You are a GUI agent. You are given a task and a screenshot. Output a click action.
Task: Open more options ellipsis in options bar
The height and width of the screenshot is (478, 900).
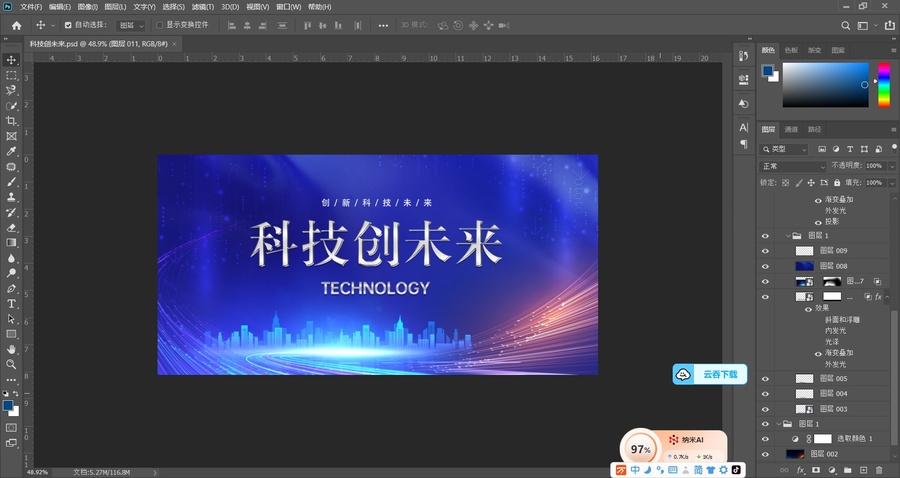383,25
